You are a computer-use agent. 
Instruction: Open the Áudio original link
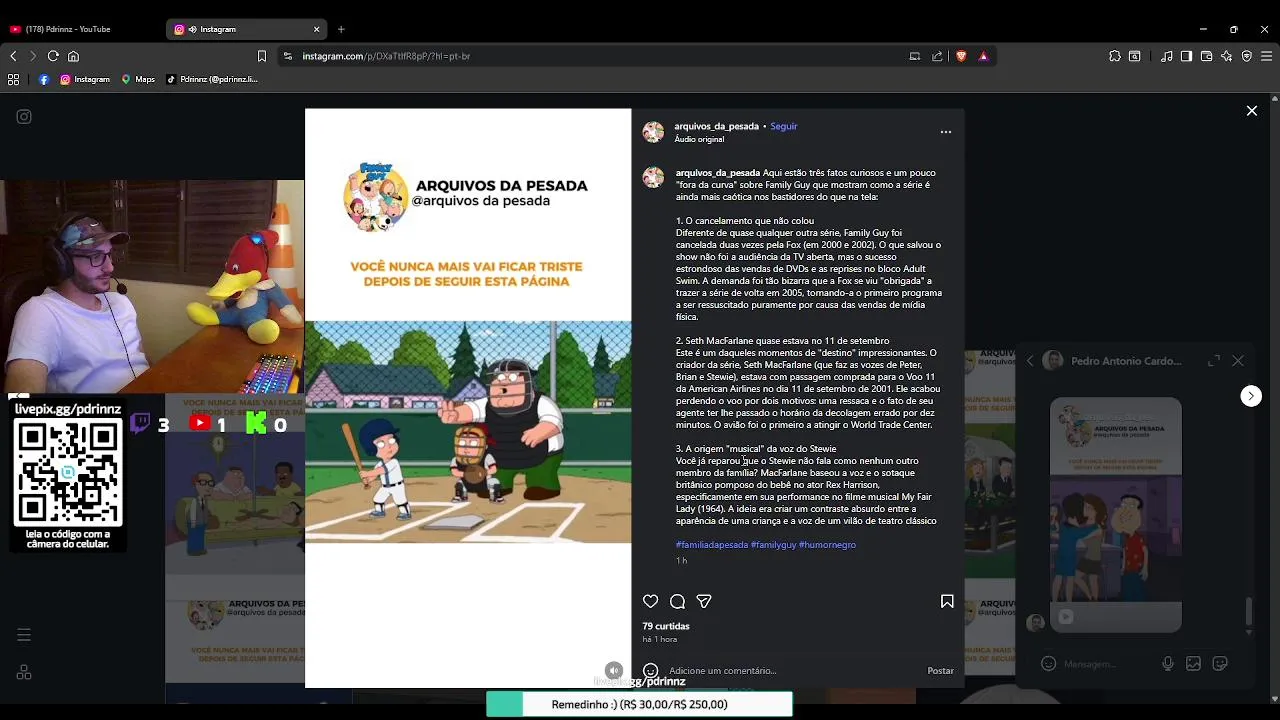(699, 139)
